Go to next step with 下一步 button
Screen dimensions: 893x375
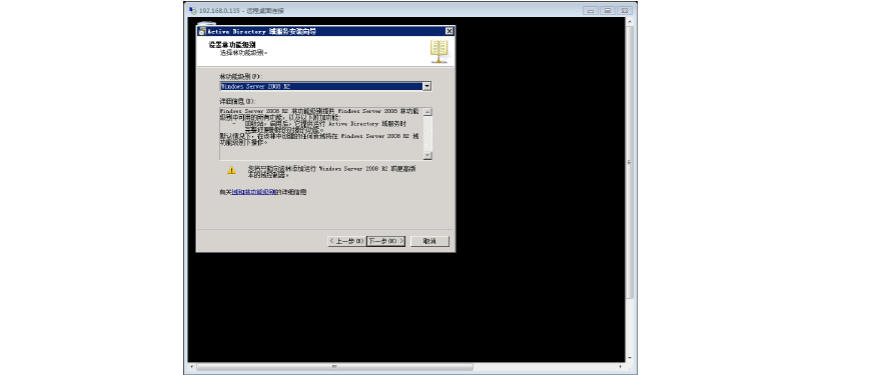tap(386, 241)
